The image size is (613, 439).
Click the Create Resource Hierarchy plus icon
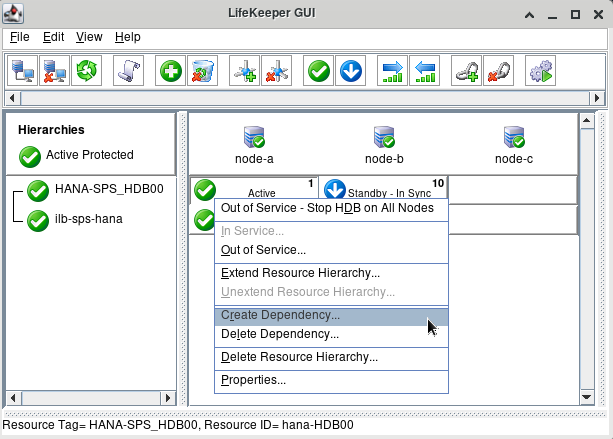coord(170,71)
